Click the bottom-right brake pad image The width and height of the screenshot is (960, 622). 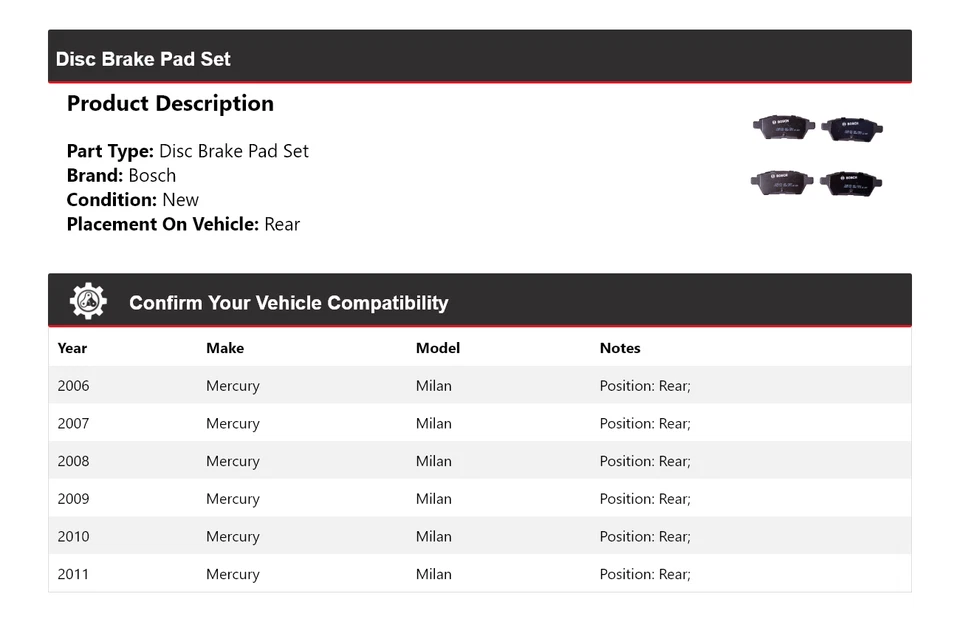click(x=851, y=182)
